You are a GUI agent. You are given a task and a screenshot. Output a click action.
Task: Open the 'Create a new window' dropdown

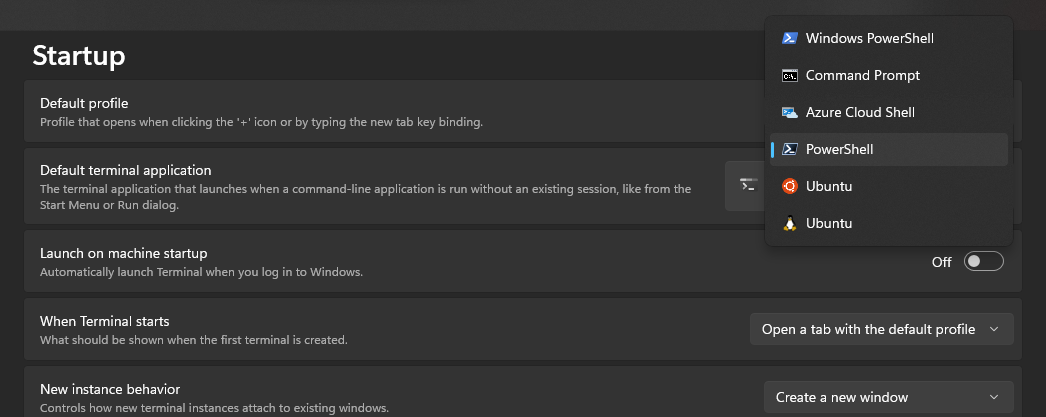[x=889, y=397]
